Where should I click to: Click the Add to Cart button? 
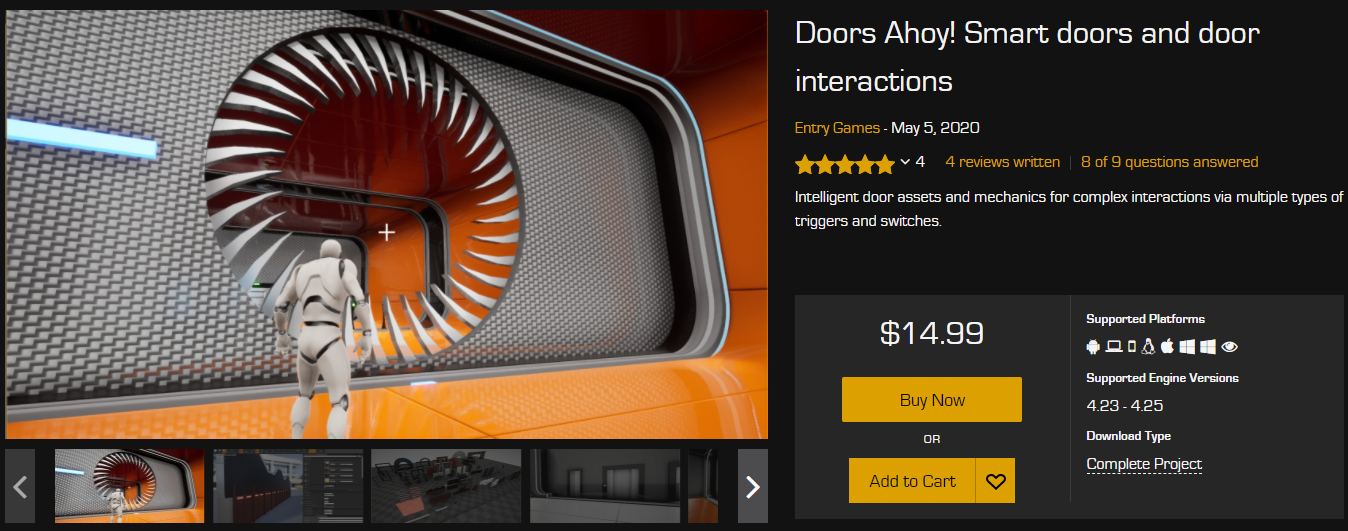(913, 481)
